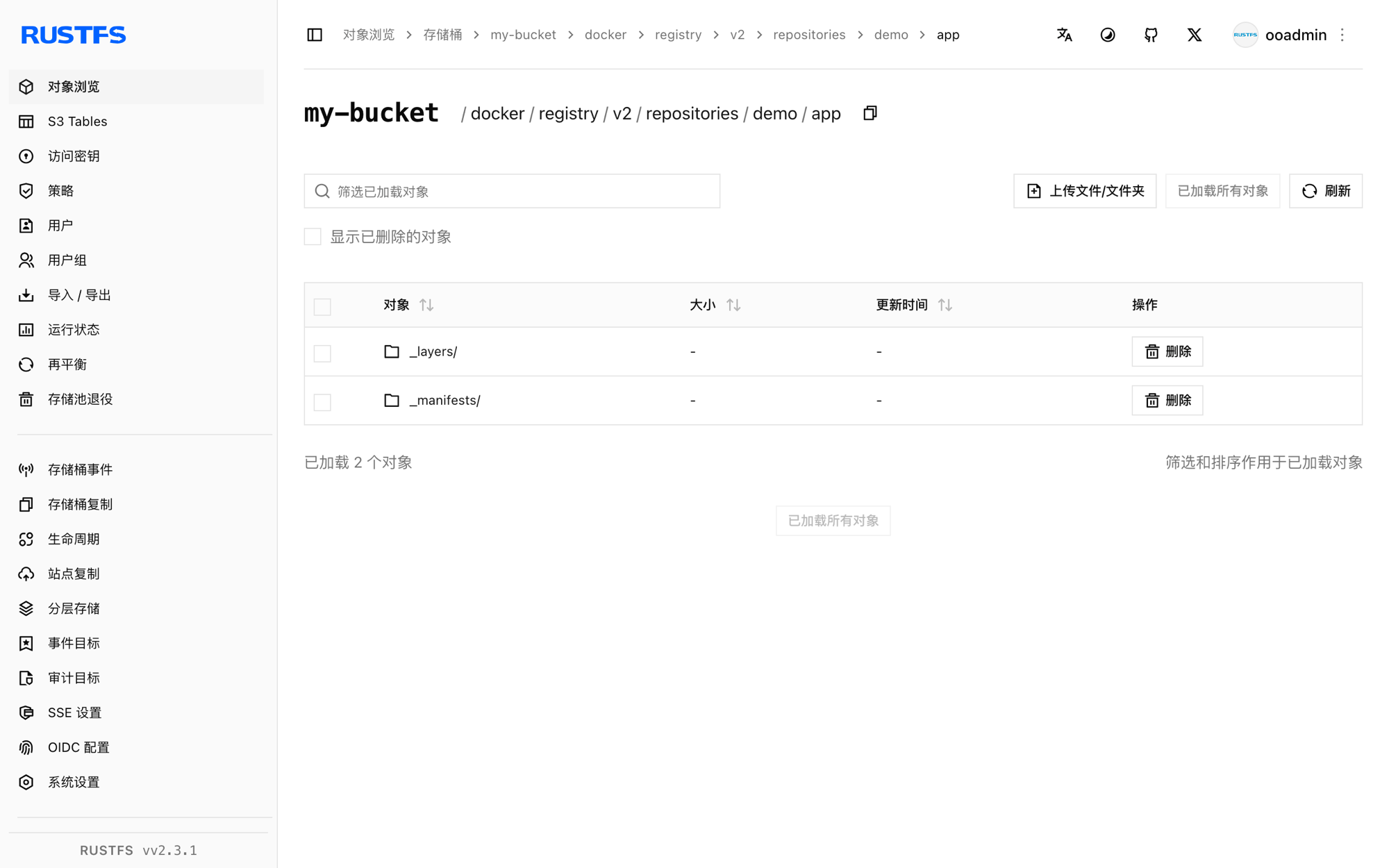Screen dimensions: 1389x868
Task: Click the 系统设置 gear icon
Action: point(26,783)
